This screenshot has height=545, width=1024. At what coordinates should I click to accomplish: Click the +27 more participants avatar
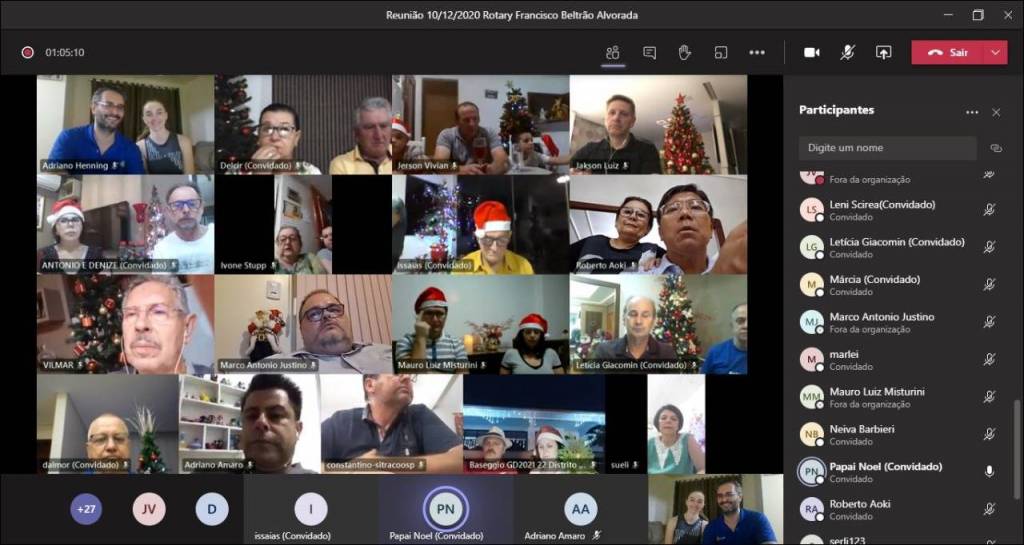(x=86, y=509)
